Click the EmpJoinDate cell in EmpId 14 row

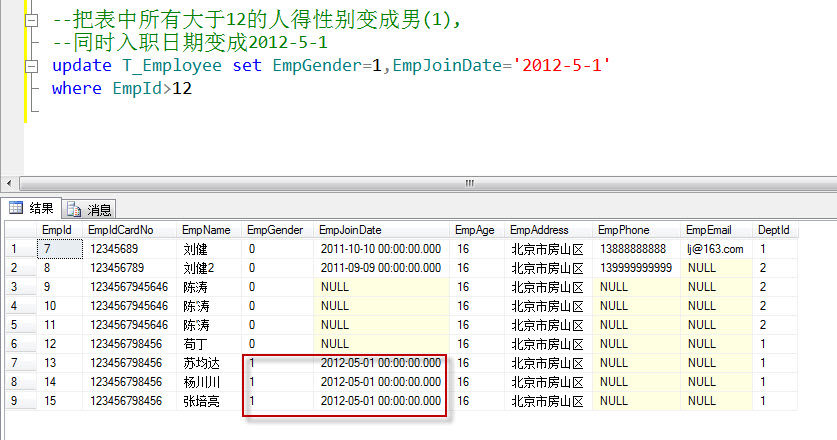point(382,382)
